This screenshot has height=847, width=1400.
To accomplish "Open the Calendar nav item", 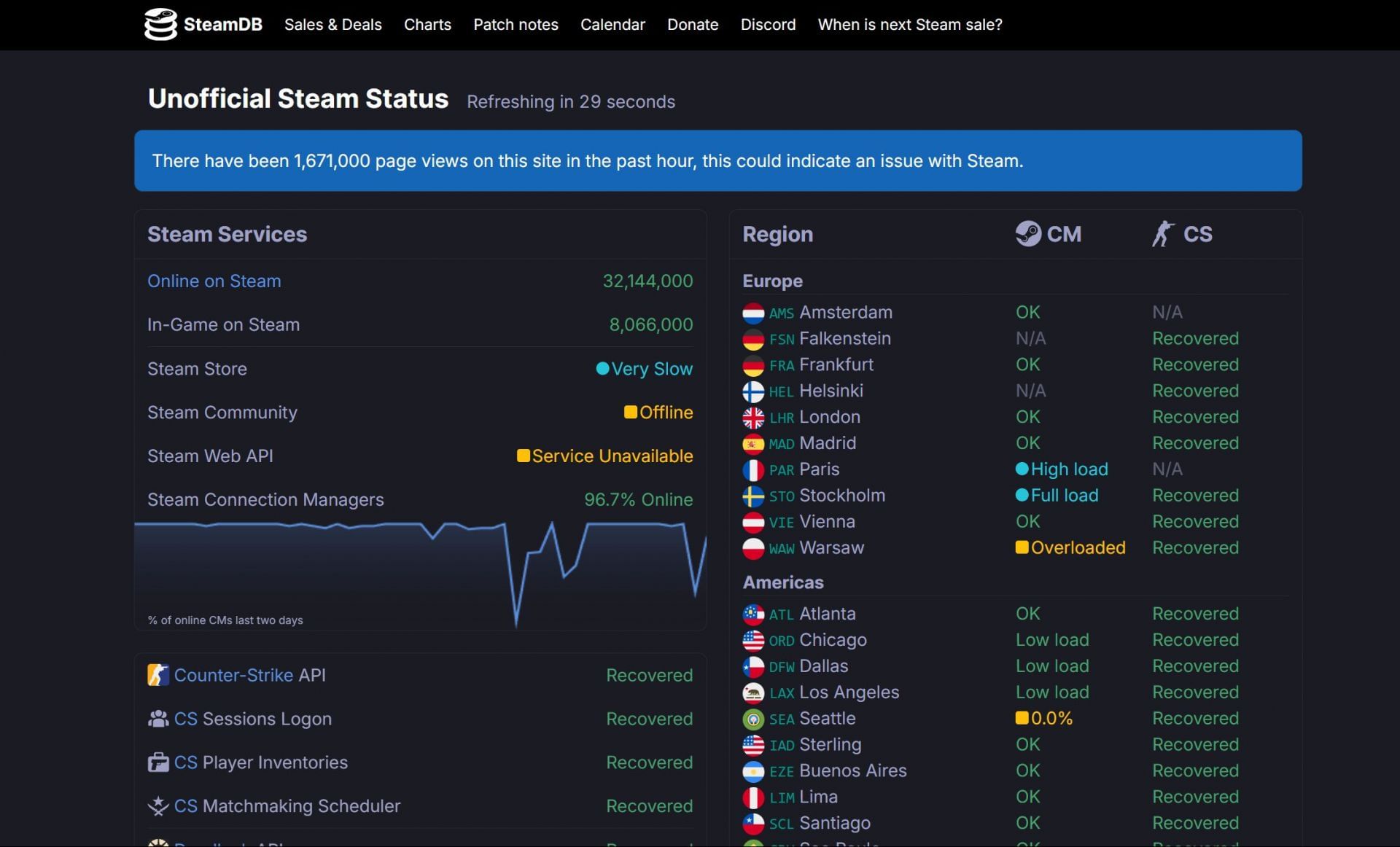I will click(612, 25).
